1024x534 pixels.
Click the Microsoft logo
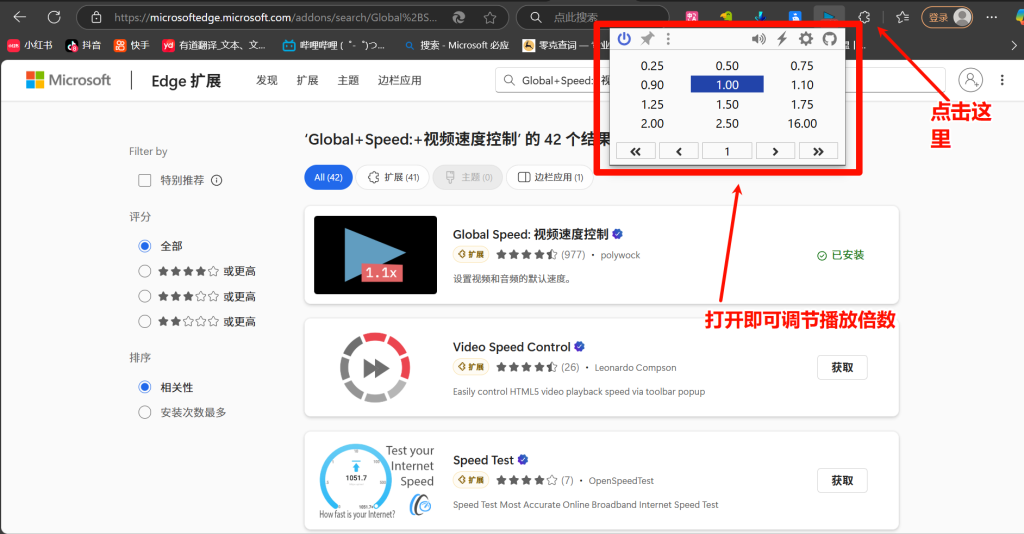click(69, 80)
